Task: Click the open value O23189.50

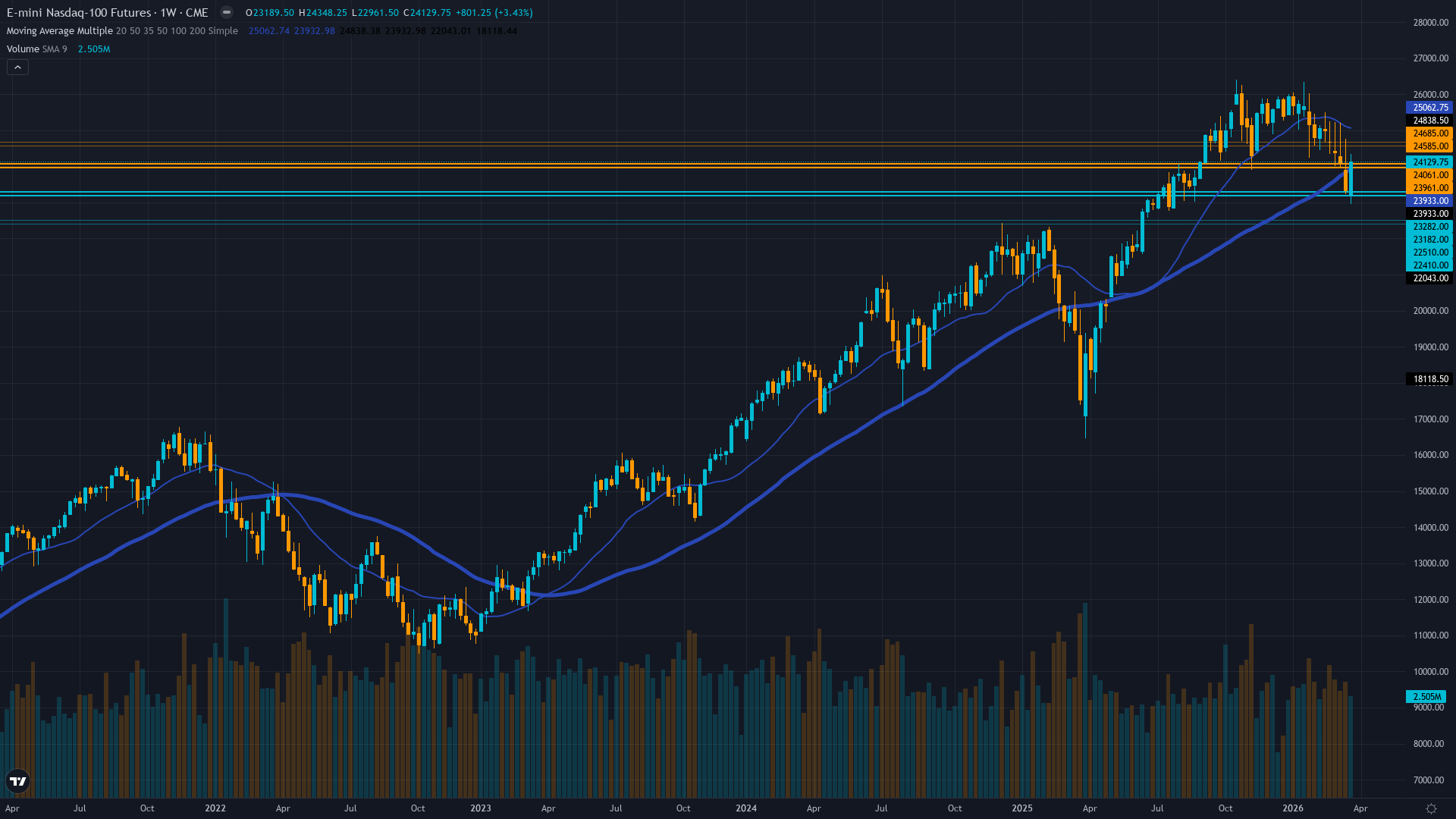Action: click(270, 13)
